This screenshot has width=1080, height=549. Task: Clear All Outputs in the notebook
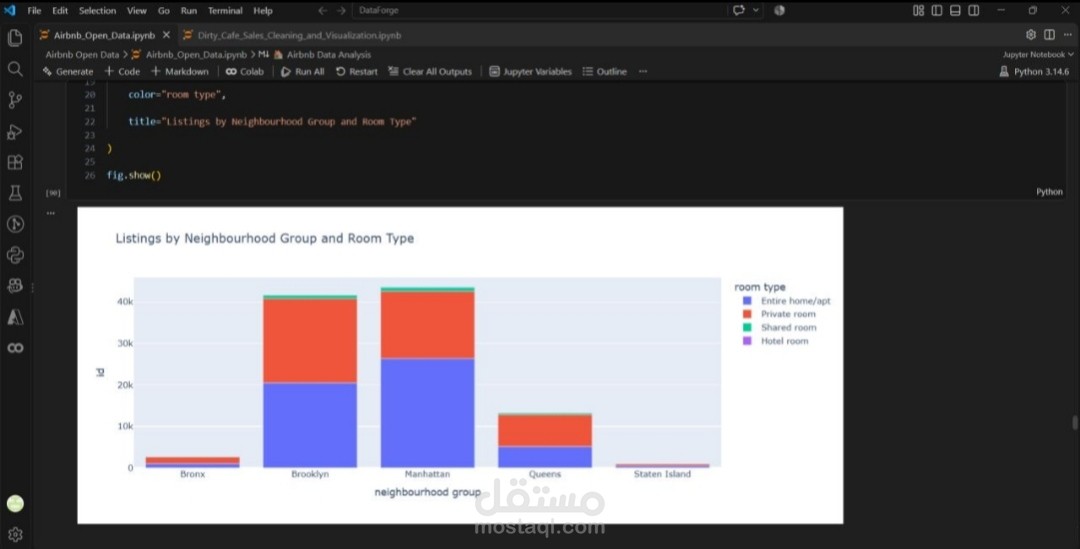[x=430, y=71]
